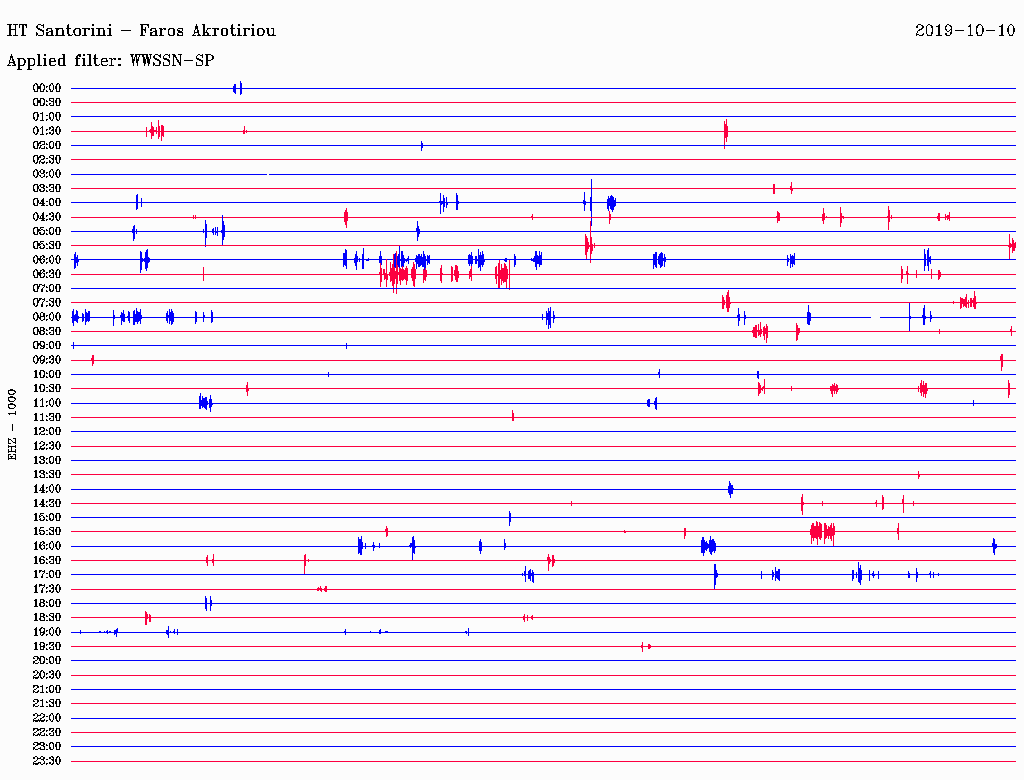Click the 05:30 time label

(47, 246)
